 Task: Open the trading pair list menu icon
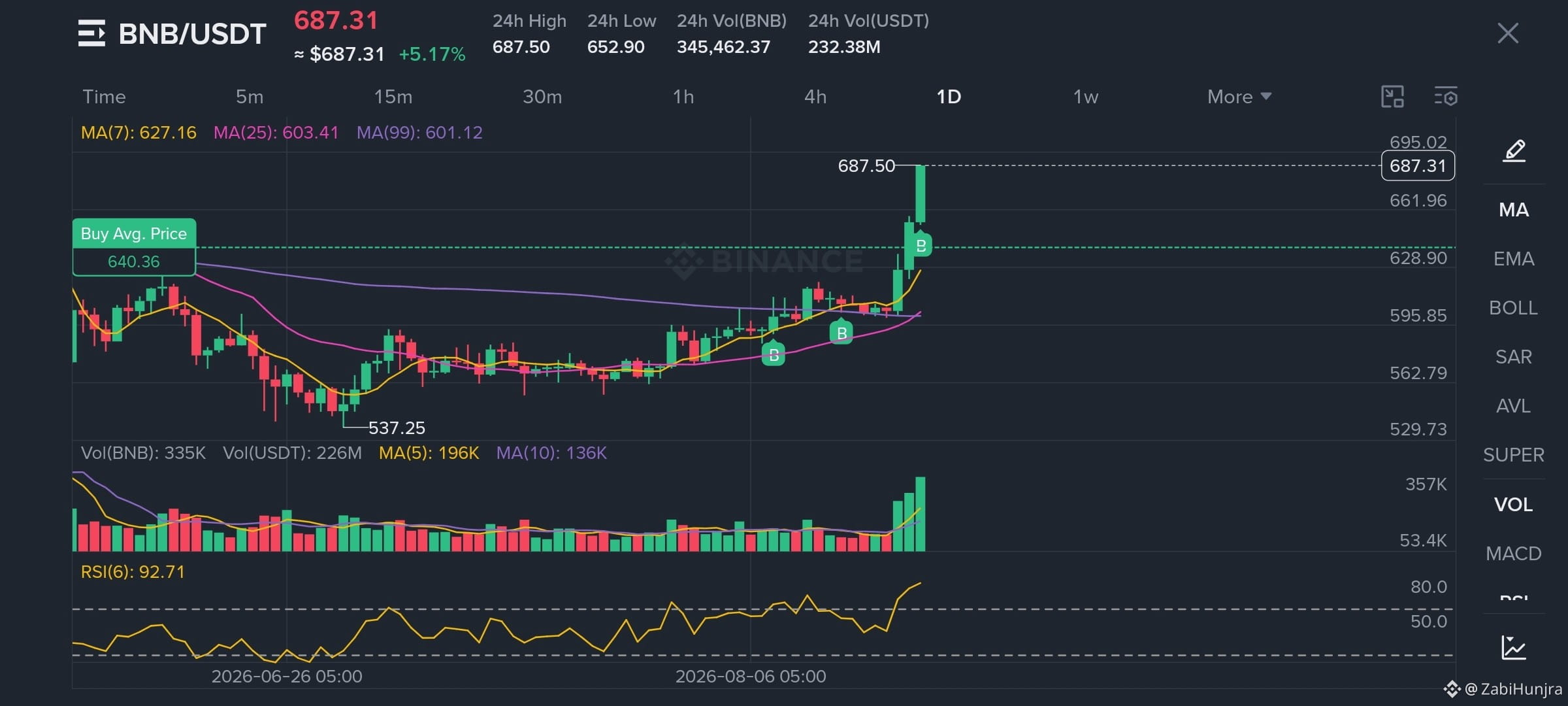point(91,33)
